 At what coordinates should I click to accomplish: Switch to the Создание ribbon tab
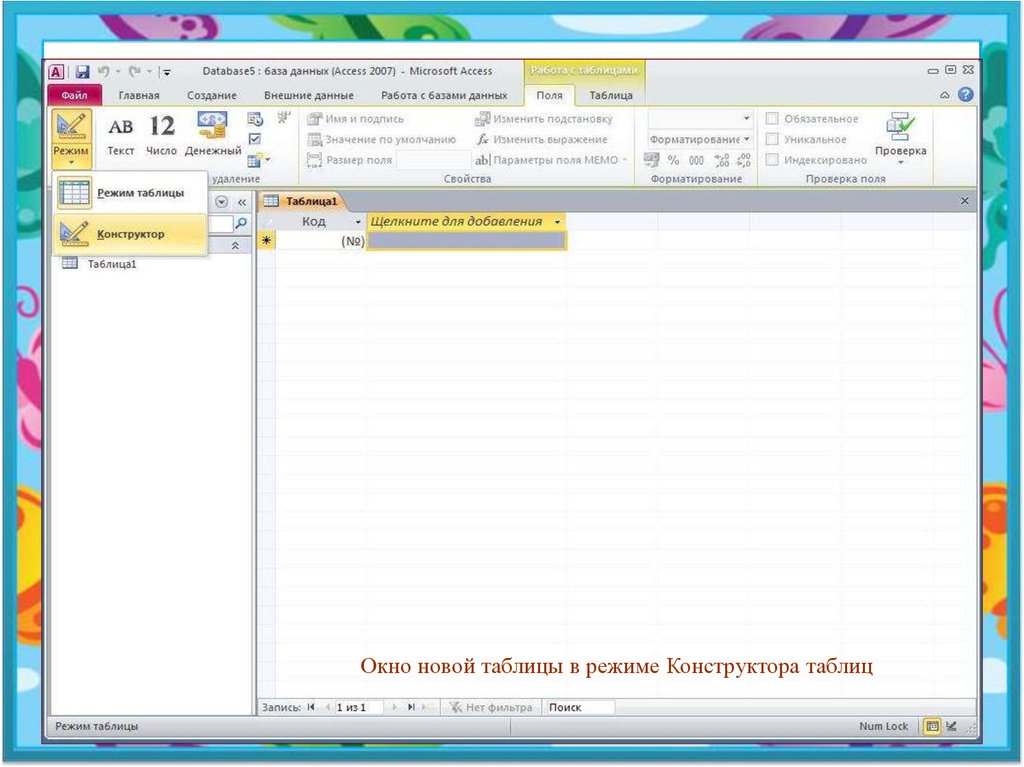tap(211, 96)
